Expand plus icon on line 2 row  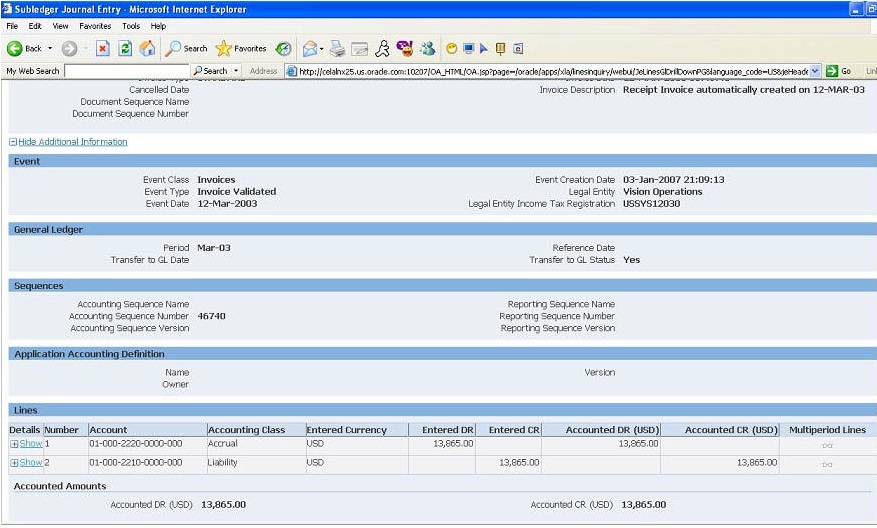[x=14, y=463]
